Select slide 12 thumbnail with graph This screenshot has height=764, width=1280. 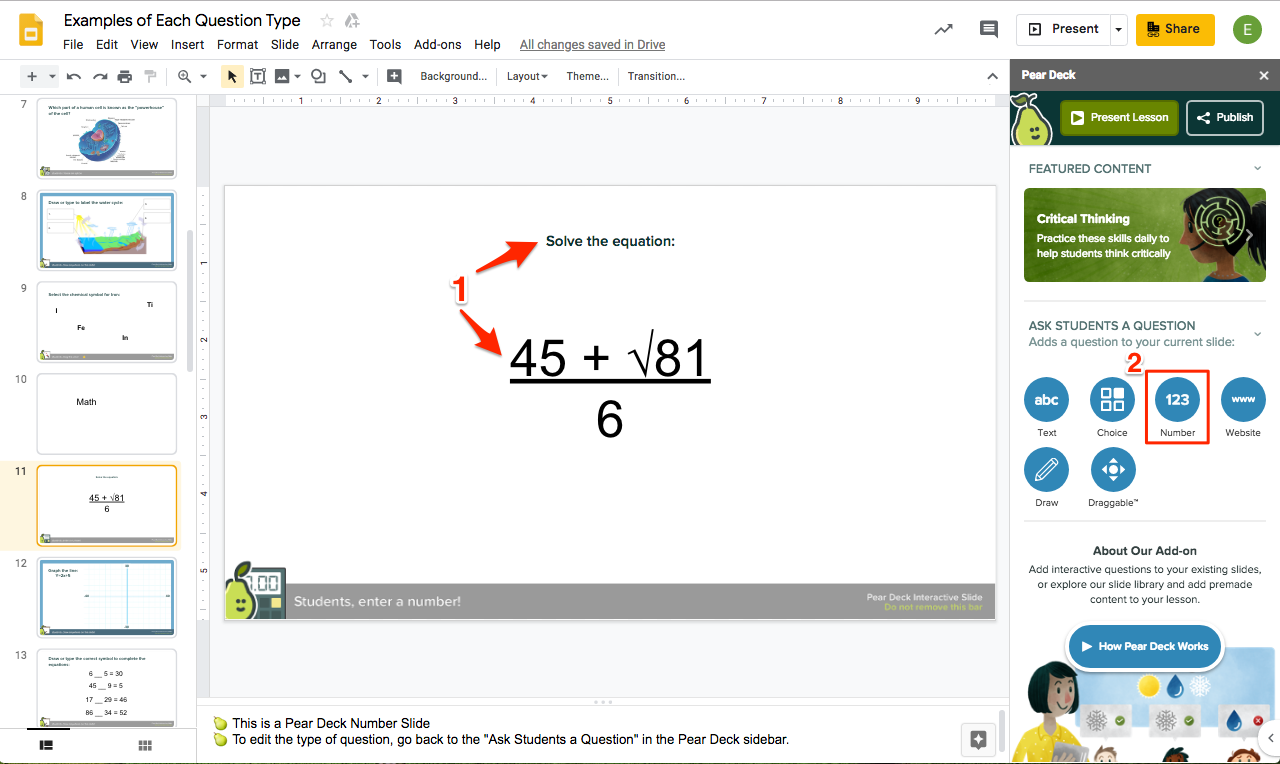(107, 597)
